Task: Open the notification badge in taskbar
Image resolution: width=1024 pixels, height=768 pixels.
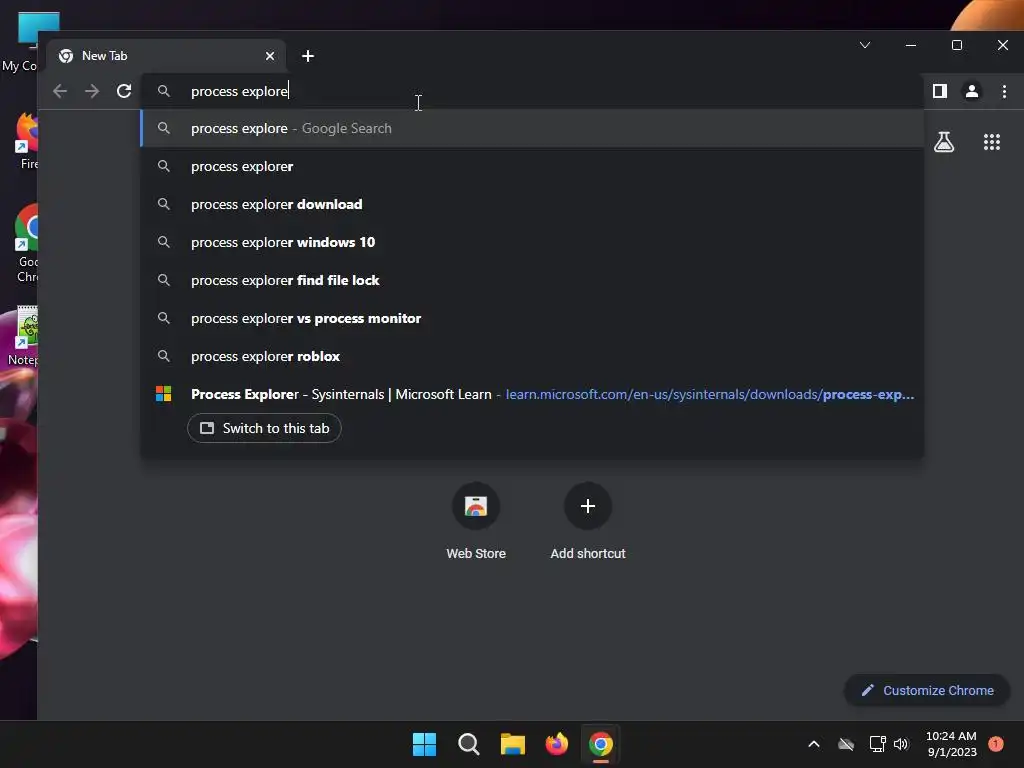Action: coord(996,744)
